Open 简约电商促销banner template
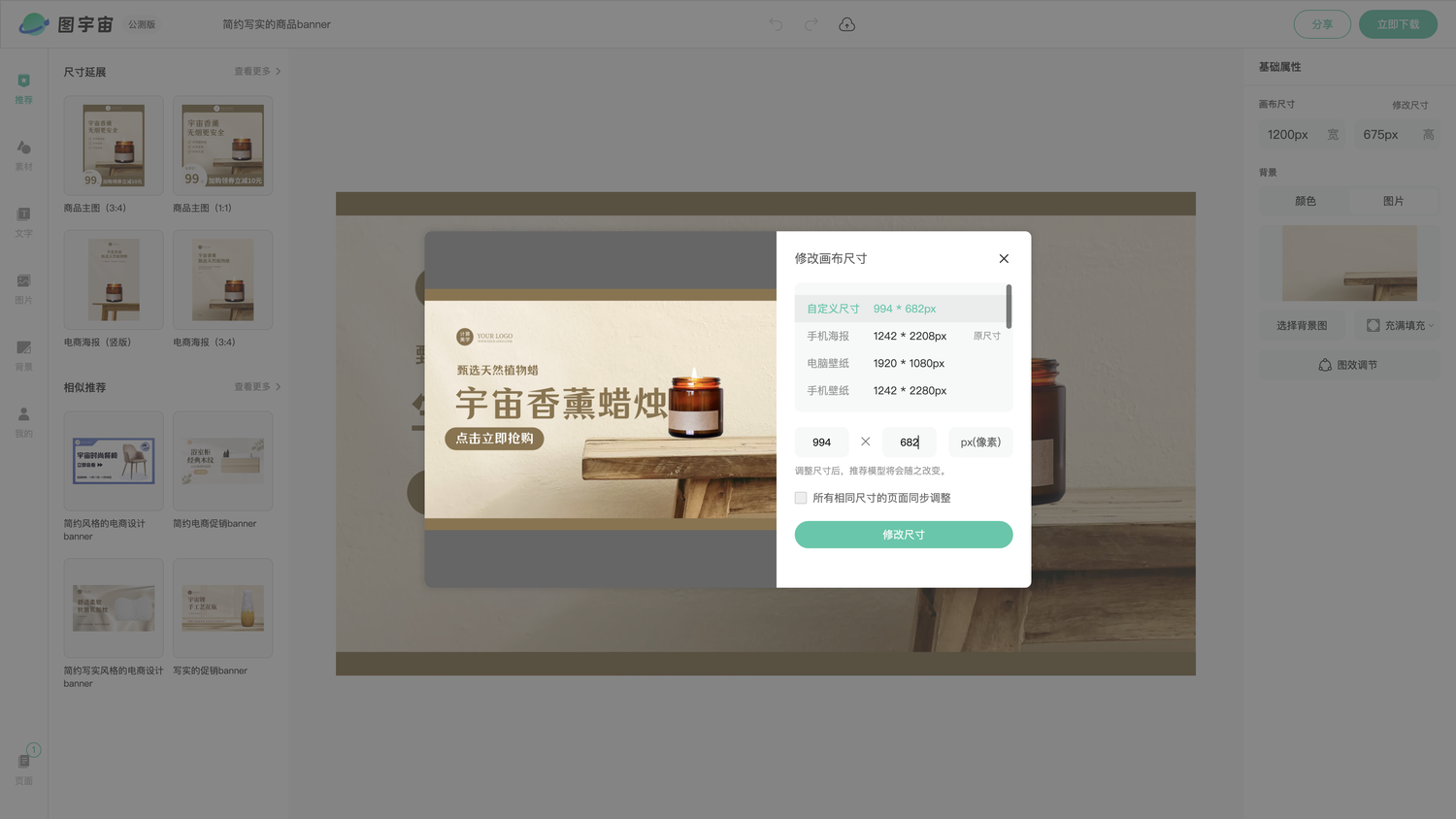The width and height of the screenshot is (1456, 819). 222,461
